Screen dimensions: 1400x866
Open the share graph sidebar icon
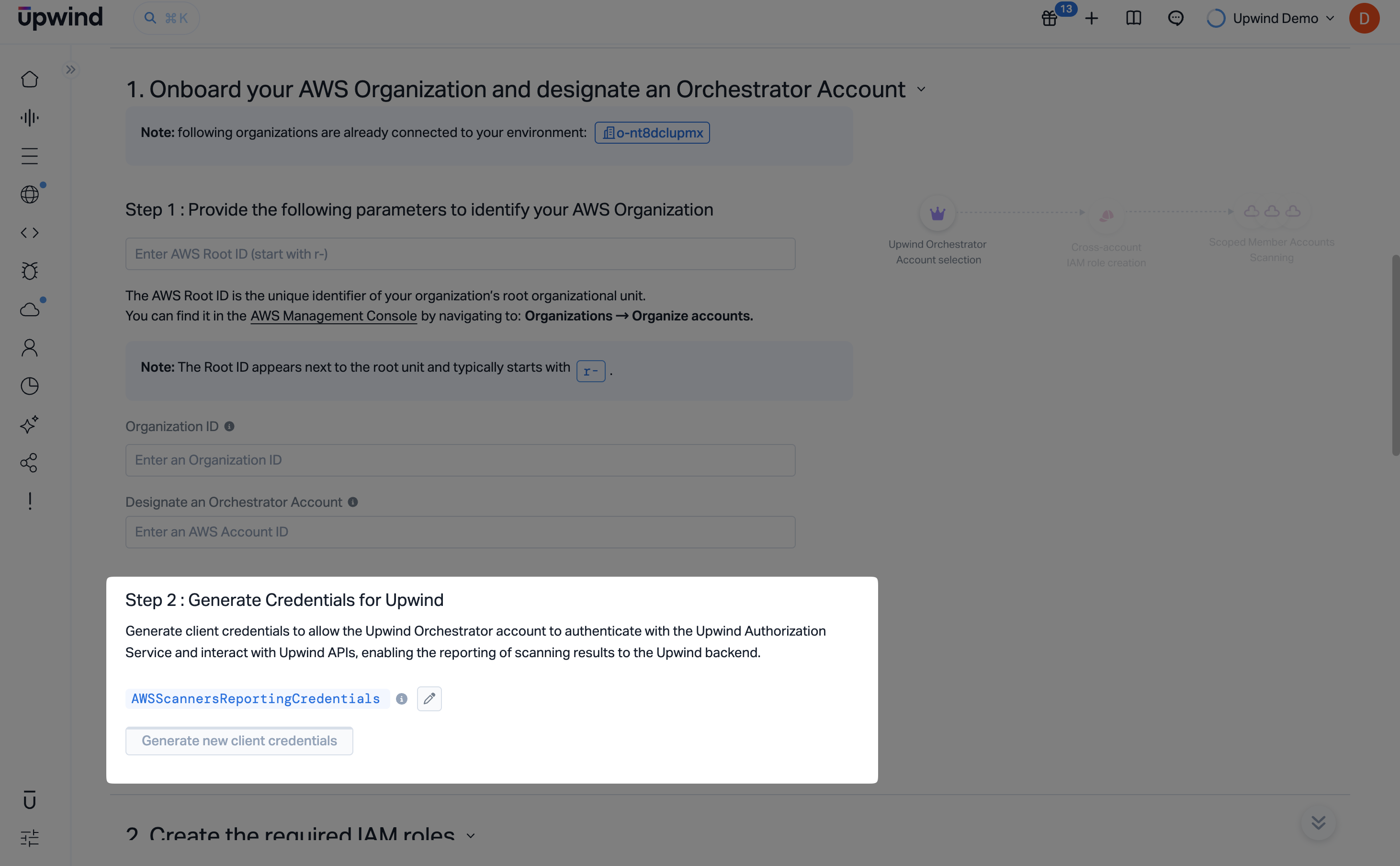pyautogui.click(x=30, y=463)
